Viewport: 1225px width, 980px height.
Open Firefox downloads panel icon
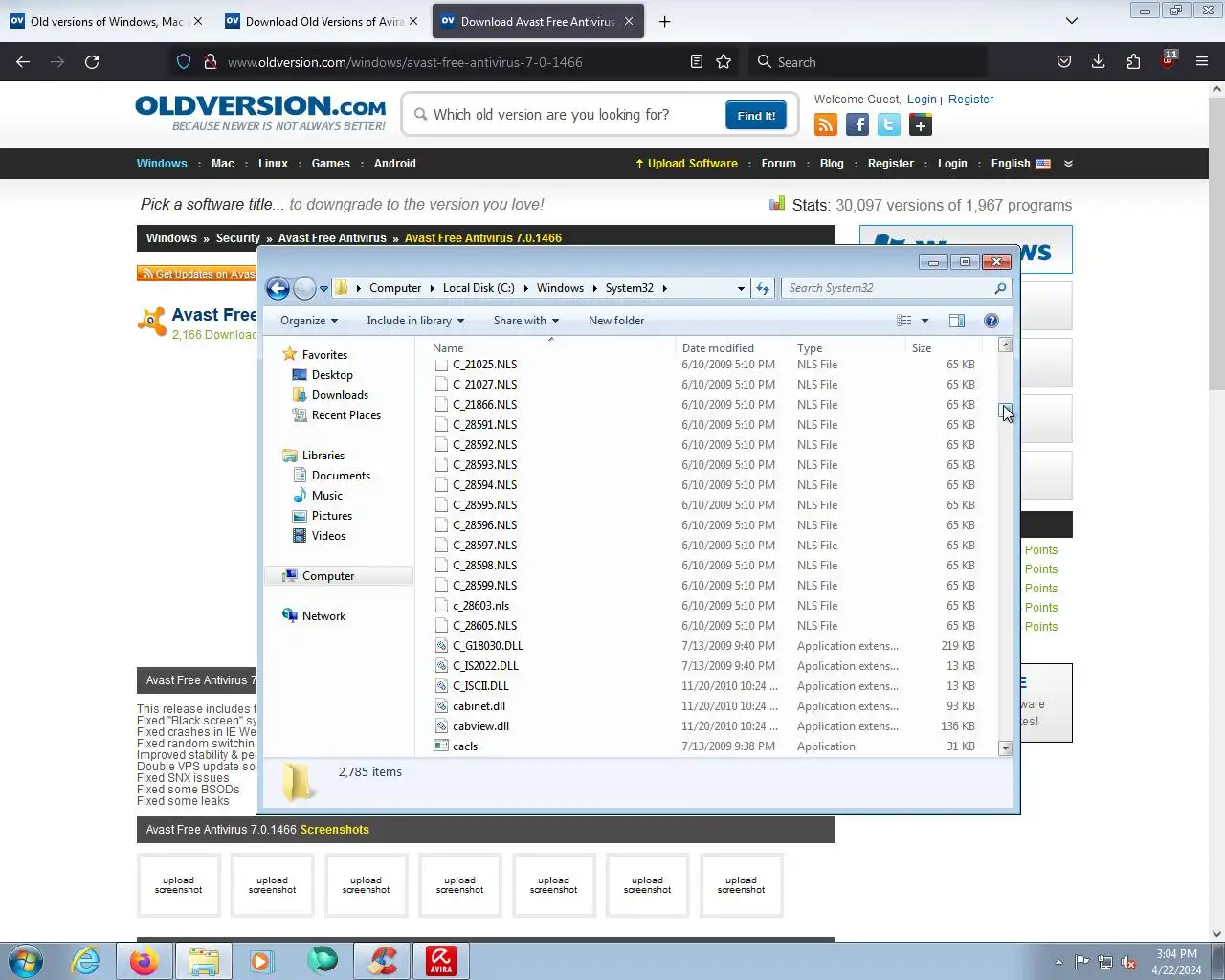pyautogui.click(x=1099, y=61)
